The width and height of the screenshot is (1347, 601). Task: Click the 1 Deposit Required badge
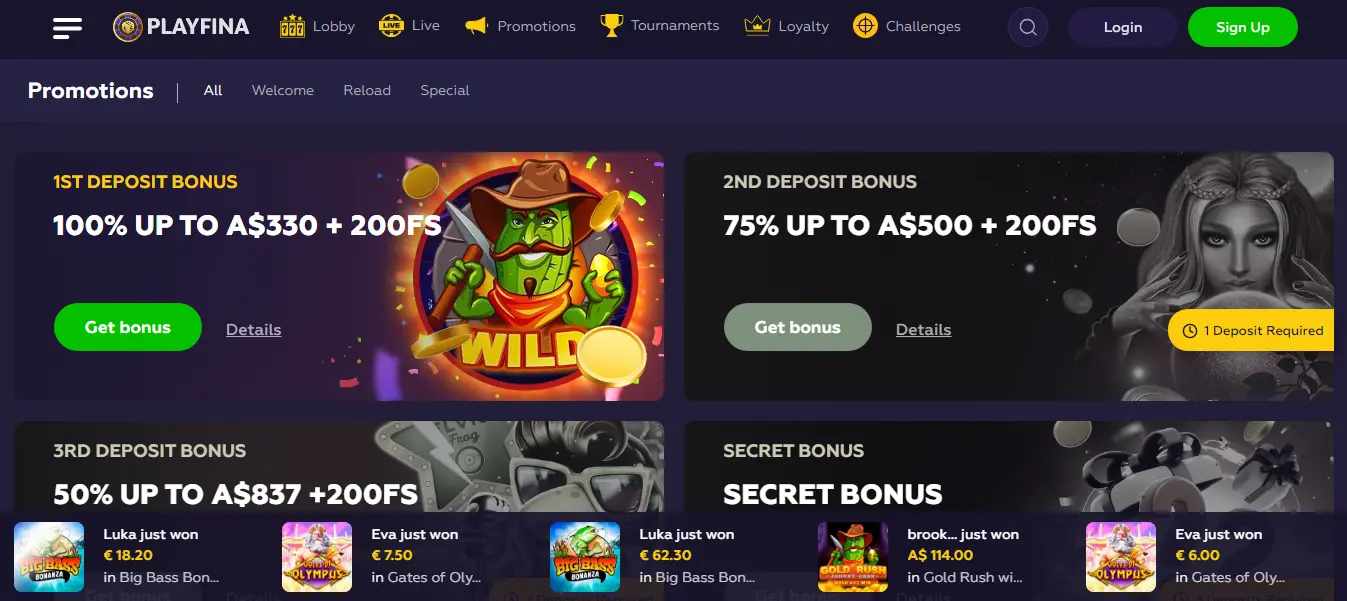pos(1251,330)
